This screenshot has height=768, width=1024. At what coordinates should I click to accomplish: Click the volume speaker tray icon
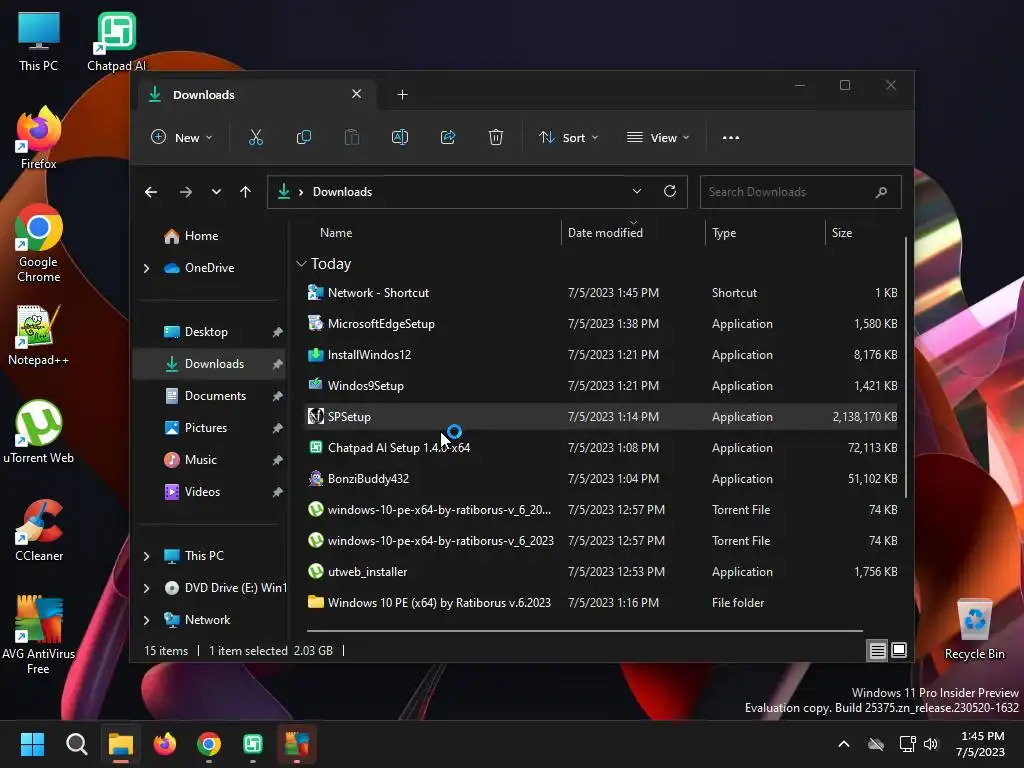tap(931, 744)
